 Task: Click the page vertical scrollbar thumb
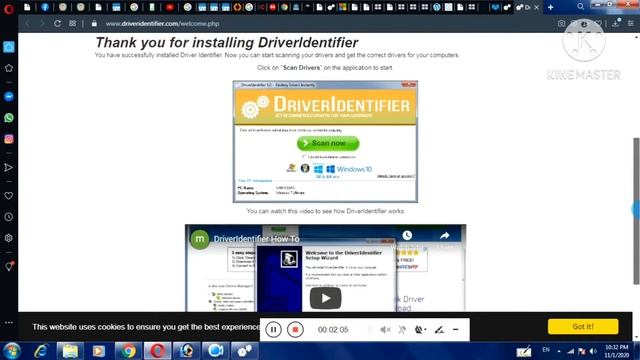(636, 211)
